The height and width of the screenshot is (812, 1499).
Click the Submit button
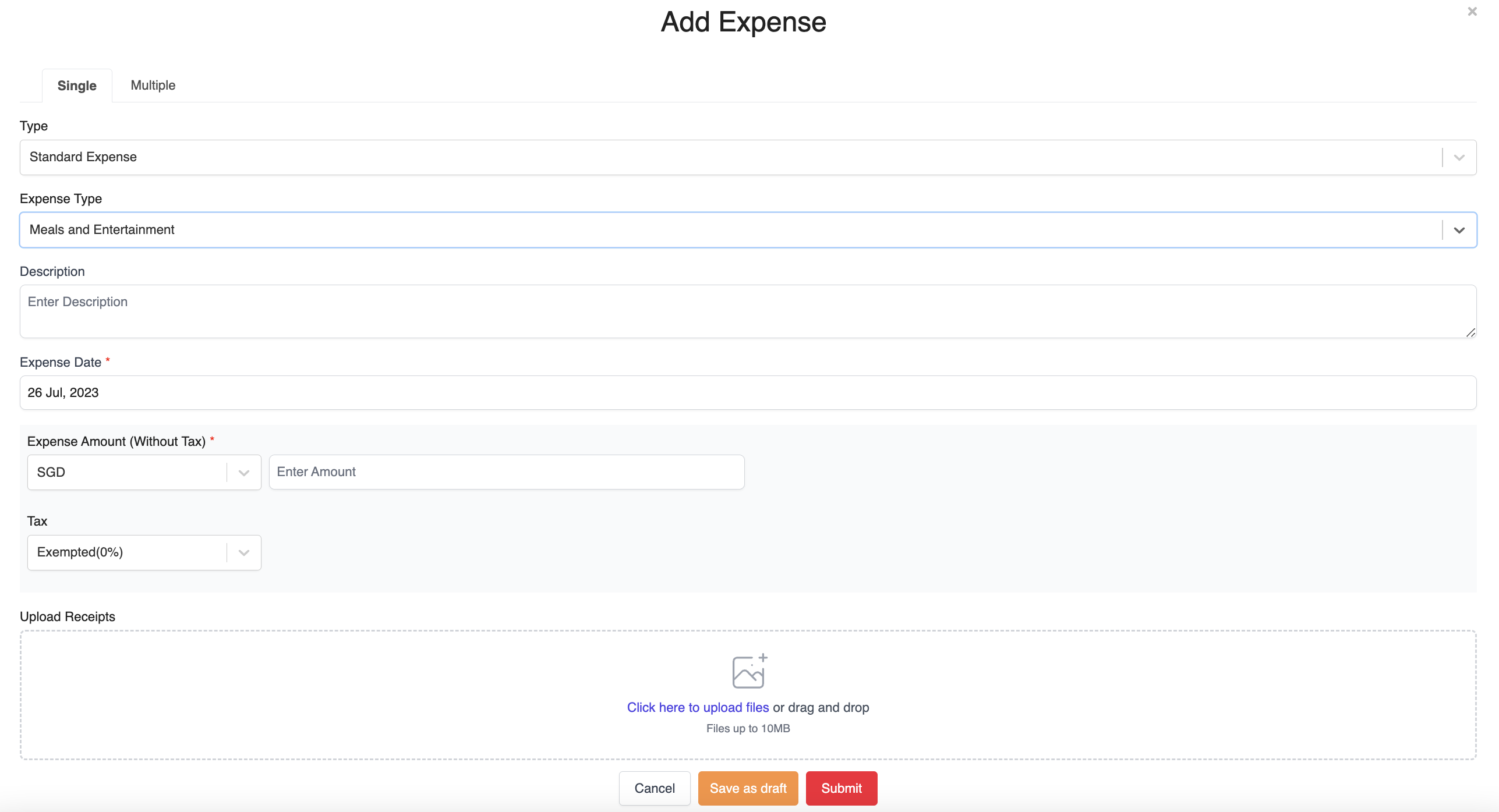pos(841,788)
